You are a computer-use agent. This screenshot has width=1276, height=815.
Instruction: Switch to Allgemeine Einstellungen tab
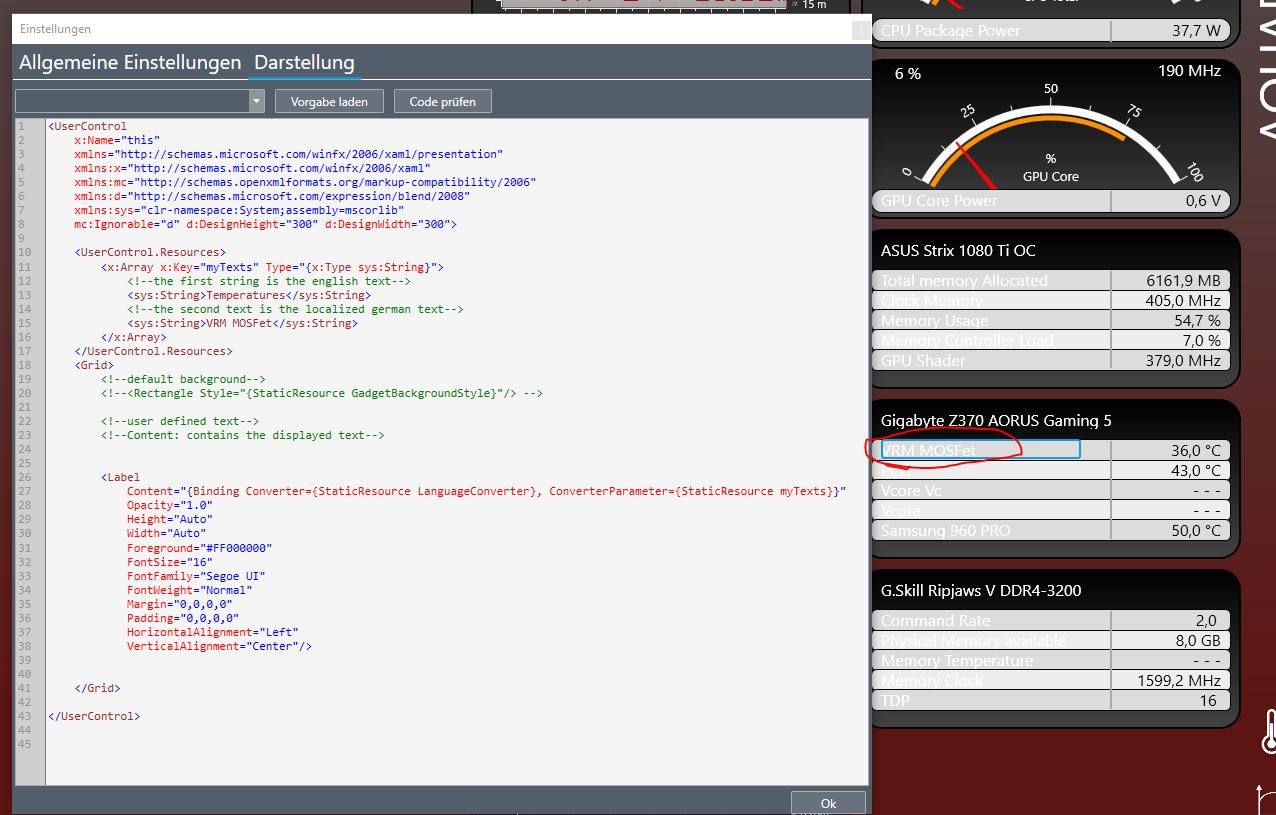[130, 63]
